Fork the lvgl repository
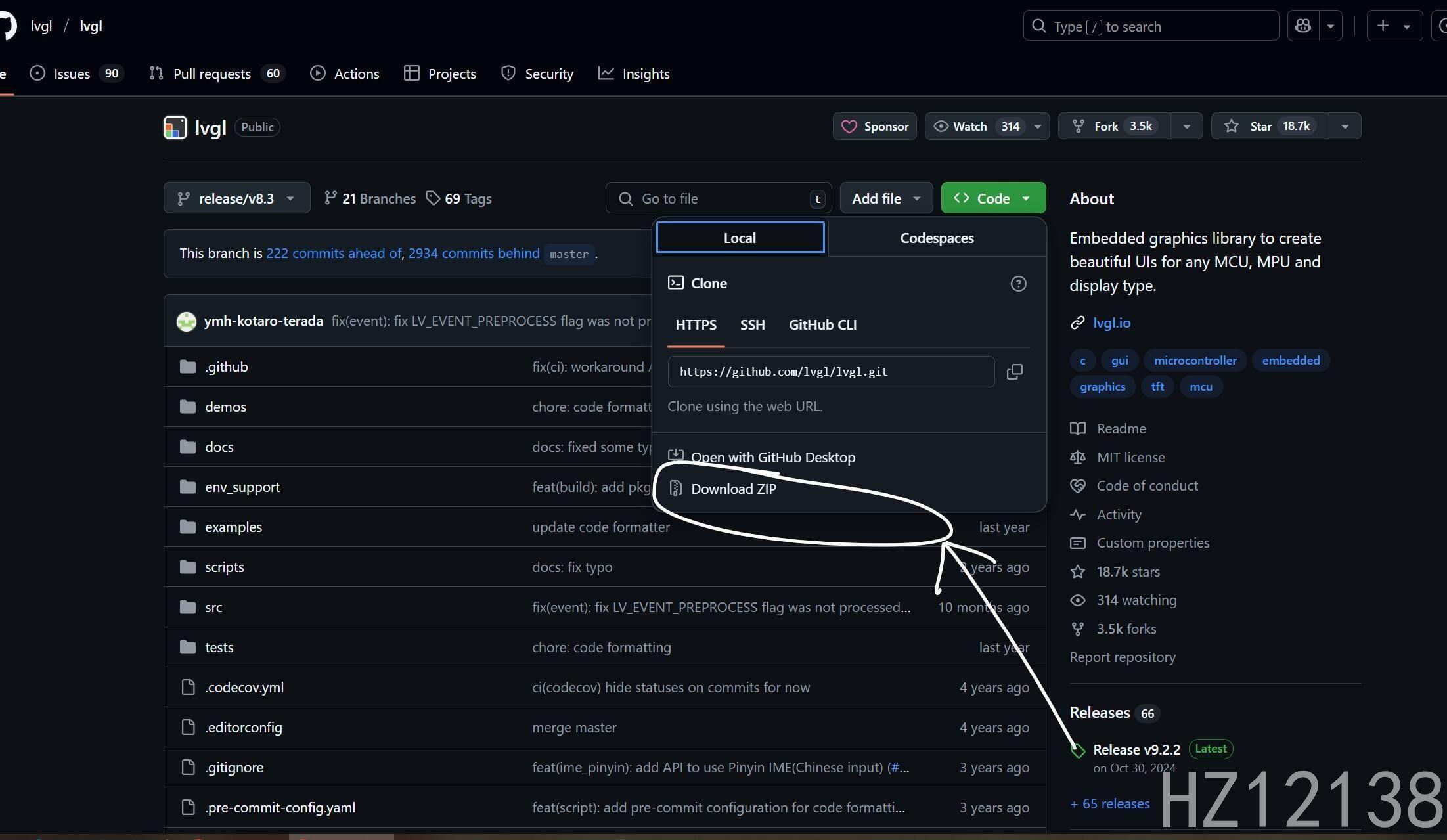The height and width of the screenshot is (840, 1447). [x=1114, y=126]
